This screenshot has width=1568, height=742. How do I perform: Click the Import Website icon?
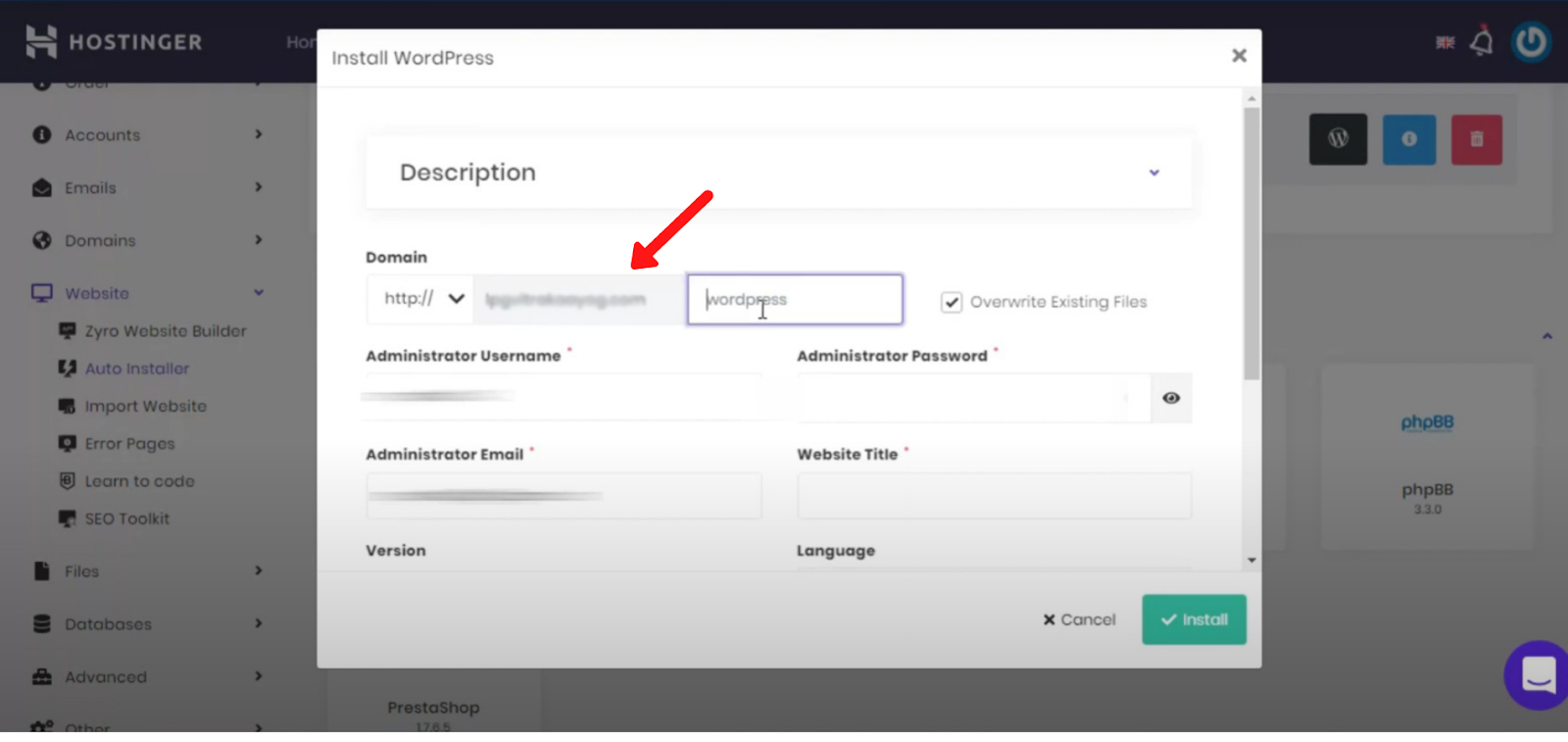click(x=67, y=406)
